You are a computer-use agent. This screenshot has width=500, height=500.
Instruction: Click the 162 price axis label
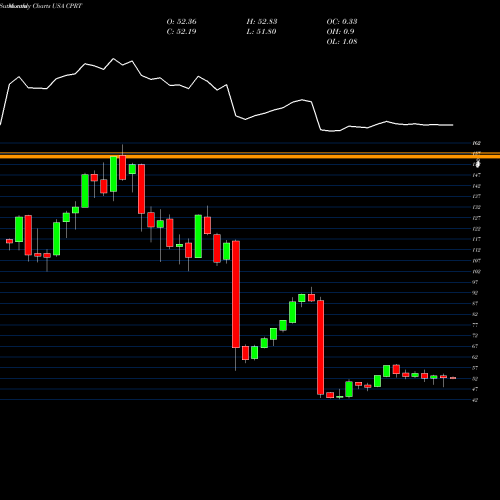(x=476, y=143)
